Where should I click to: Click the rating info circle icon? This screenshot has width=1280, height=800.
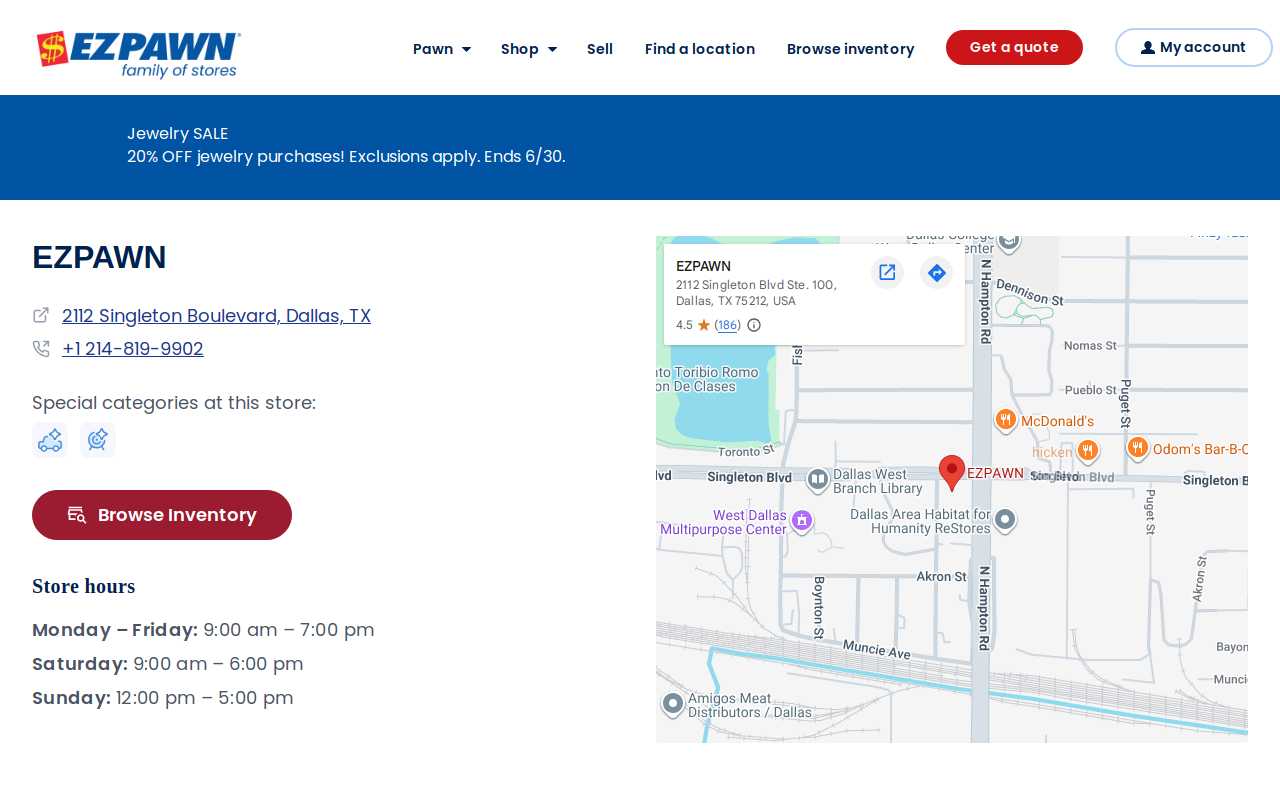pyautogui.click(x=754, y=325)
